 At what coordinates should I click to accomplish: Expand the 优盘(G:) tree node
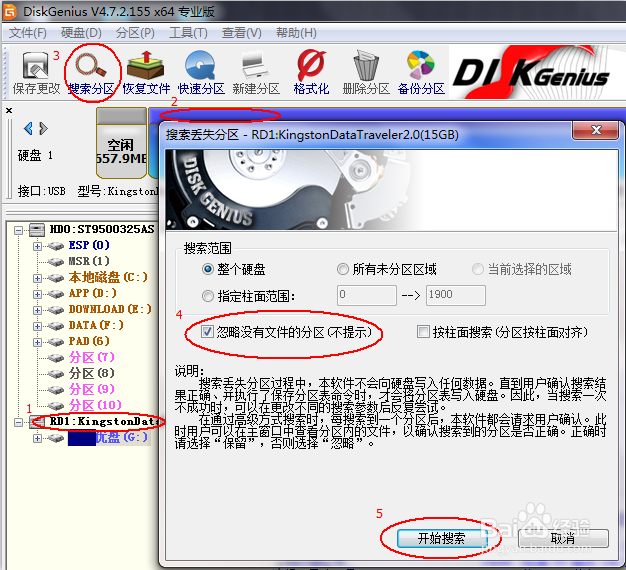tap(37, 438)
